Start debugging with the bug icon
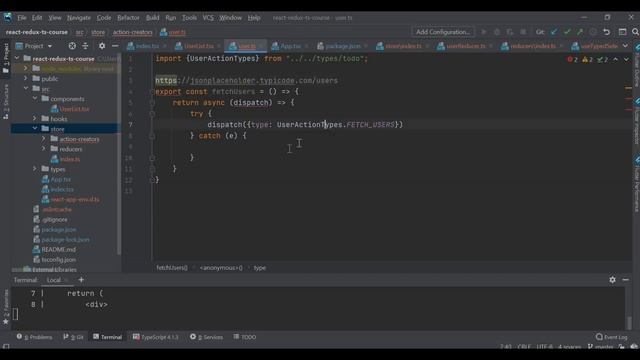Image resolution: width=640 pixels, height=360 pixels. [x=497, y=32]
